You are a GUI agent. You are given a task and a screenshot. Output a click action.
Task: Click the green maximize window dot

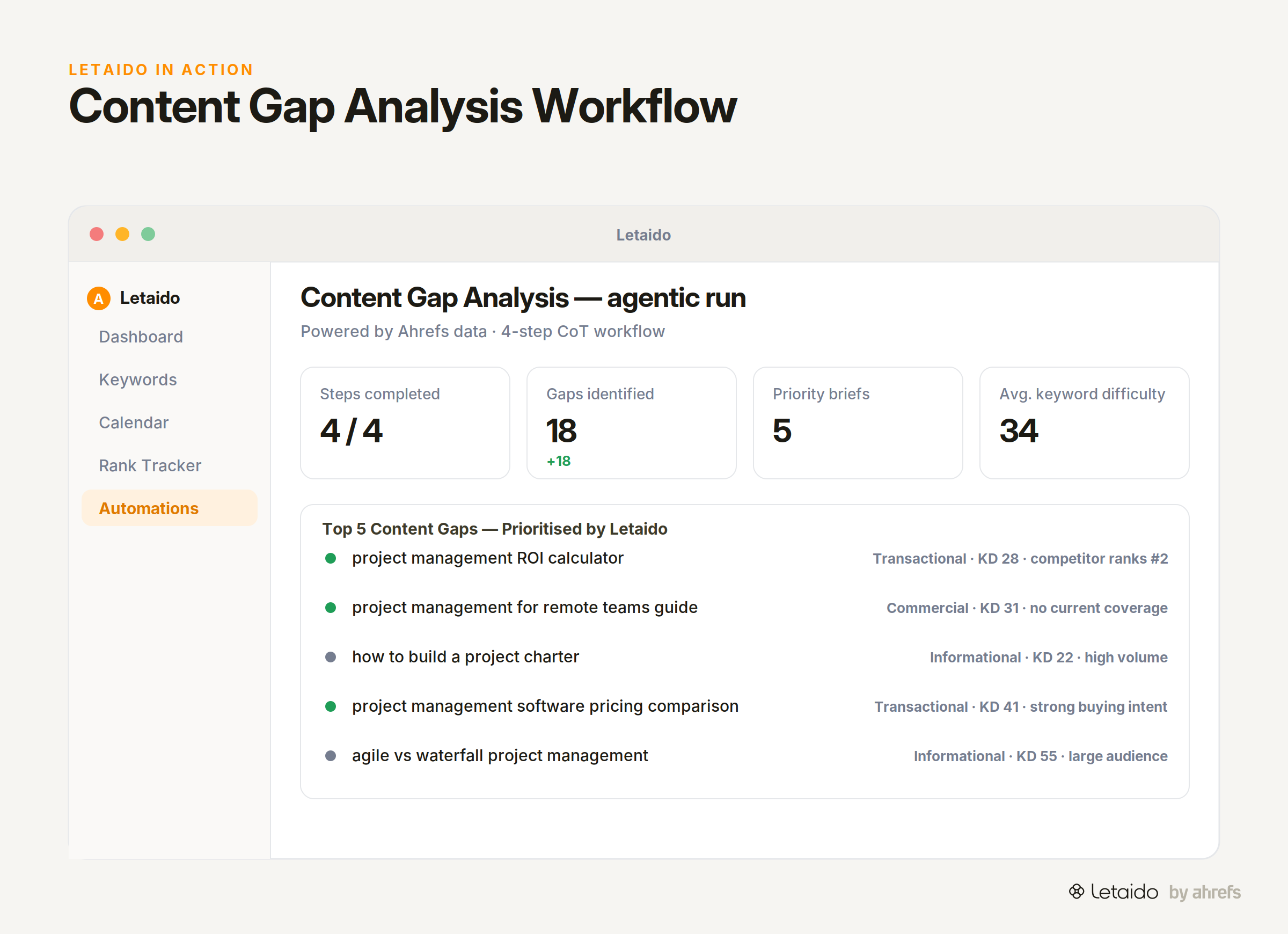click(x=148, y=234)
